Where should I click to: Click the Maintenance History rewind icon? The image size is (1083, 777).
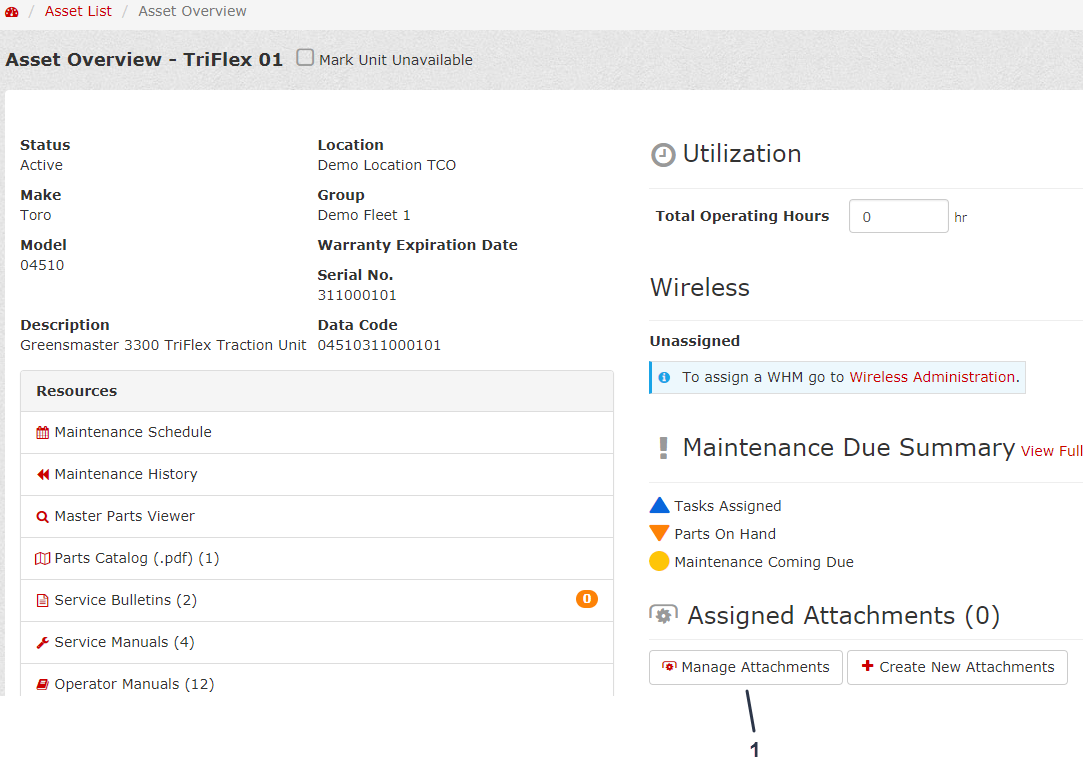click(42, 475)
